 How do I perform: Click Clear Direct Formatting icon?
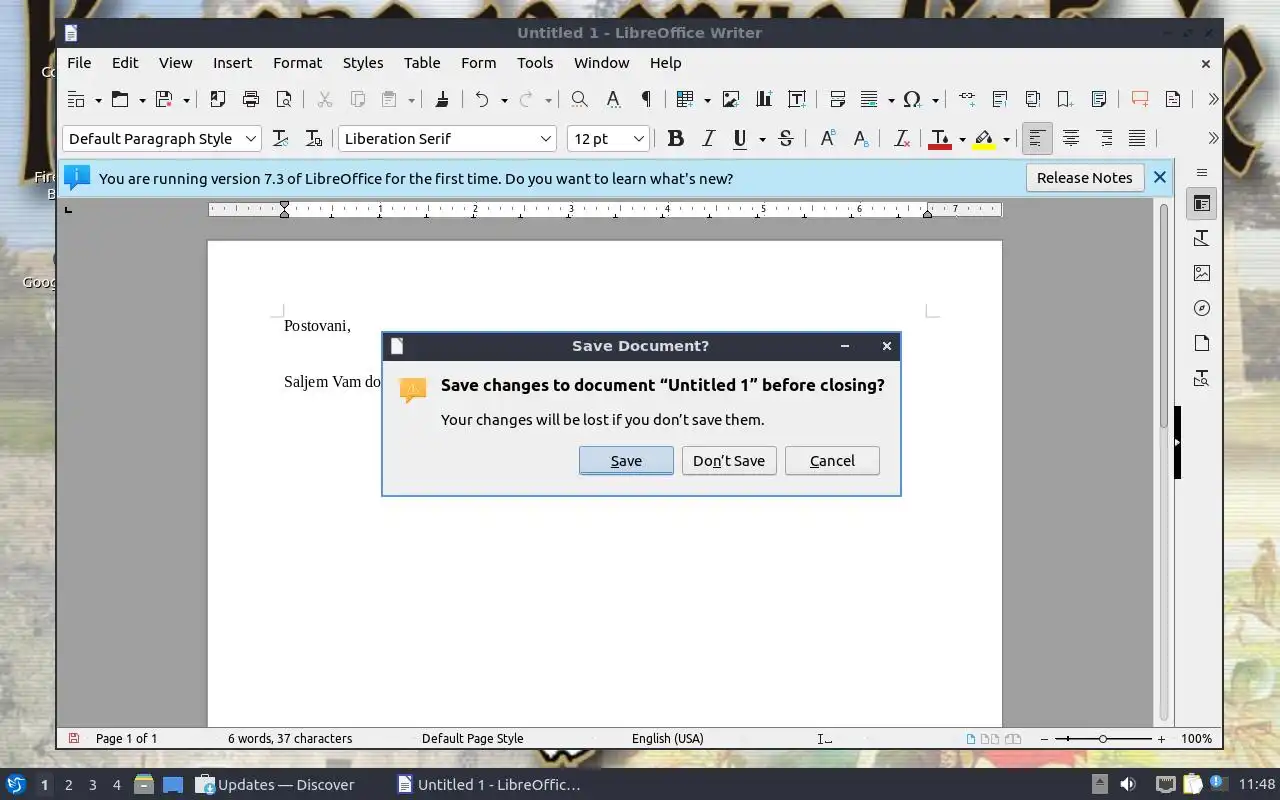tap(901, 139)
